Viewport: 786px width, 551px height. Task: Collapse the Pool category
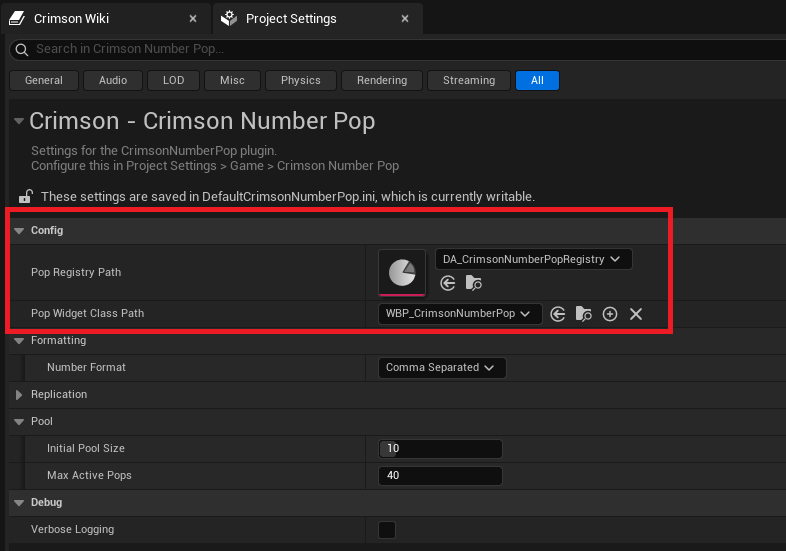tap(19, 422)
